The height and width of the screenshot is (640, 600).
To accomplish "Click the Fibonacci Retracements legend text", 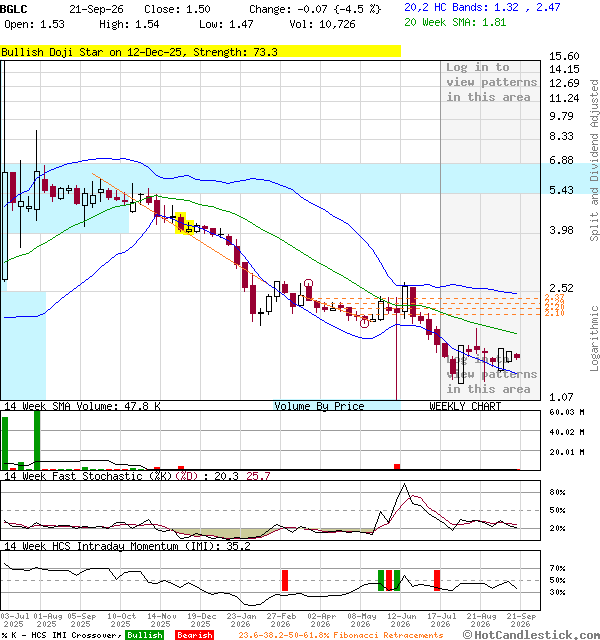I will [x=341, y=635].
